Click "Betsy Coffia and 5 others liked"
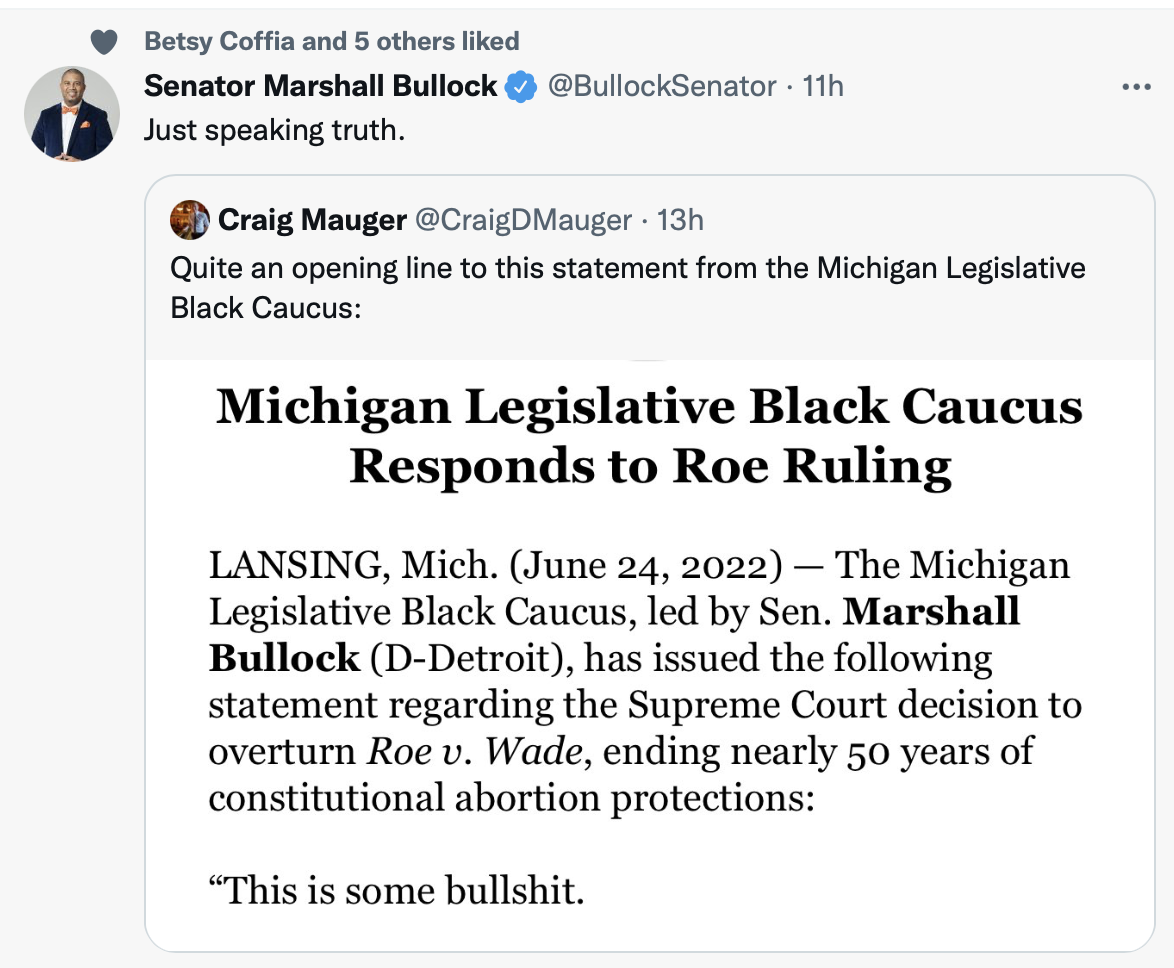The image size is (1174, 968). 332,41
